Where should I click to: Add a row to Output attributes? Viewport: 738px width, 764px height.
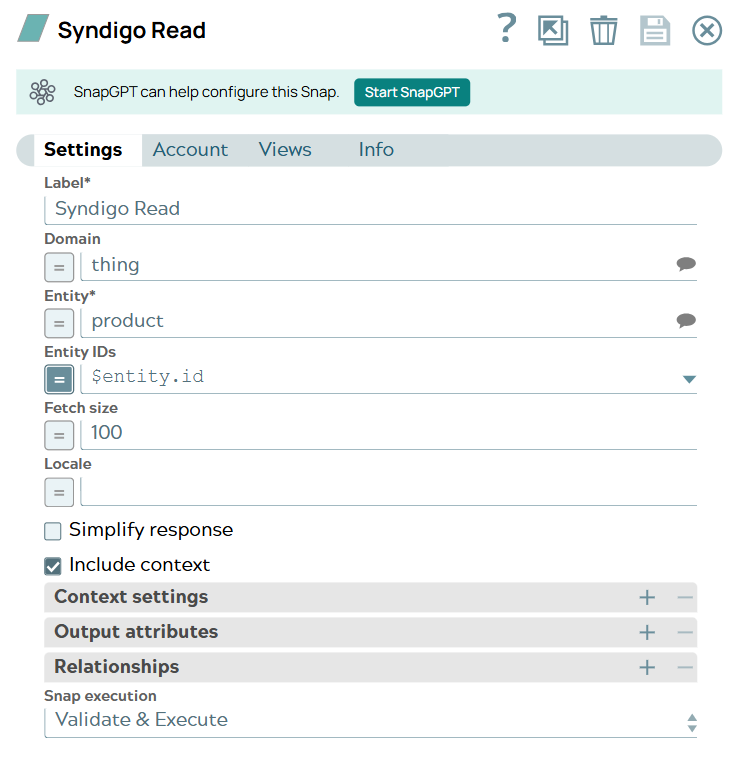(x=647, y=633)
